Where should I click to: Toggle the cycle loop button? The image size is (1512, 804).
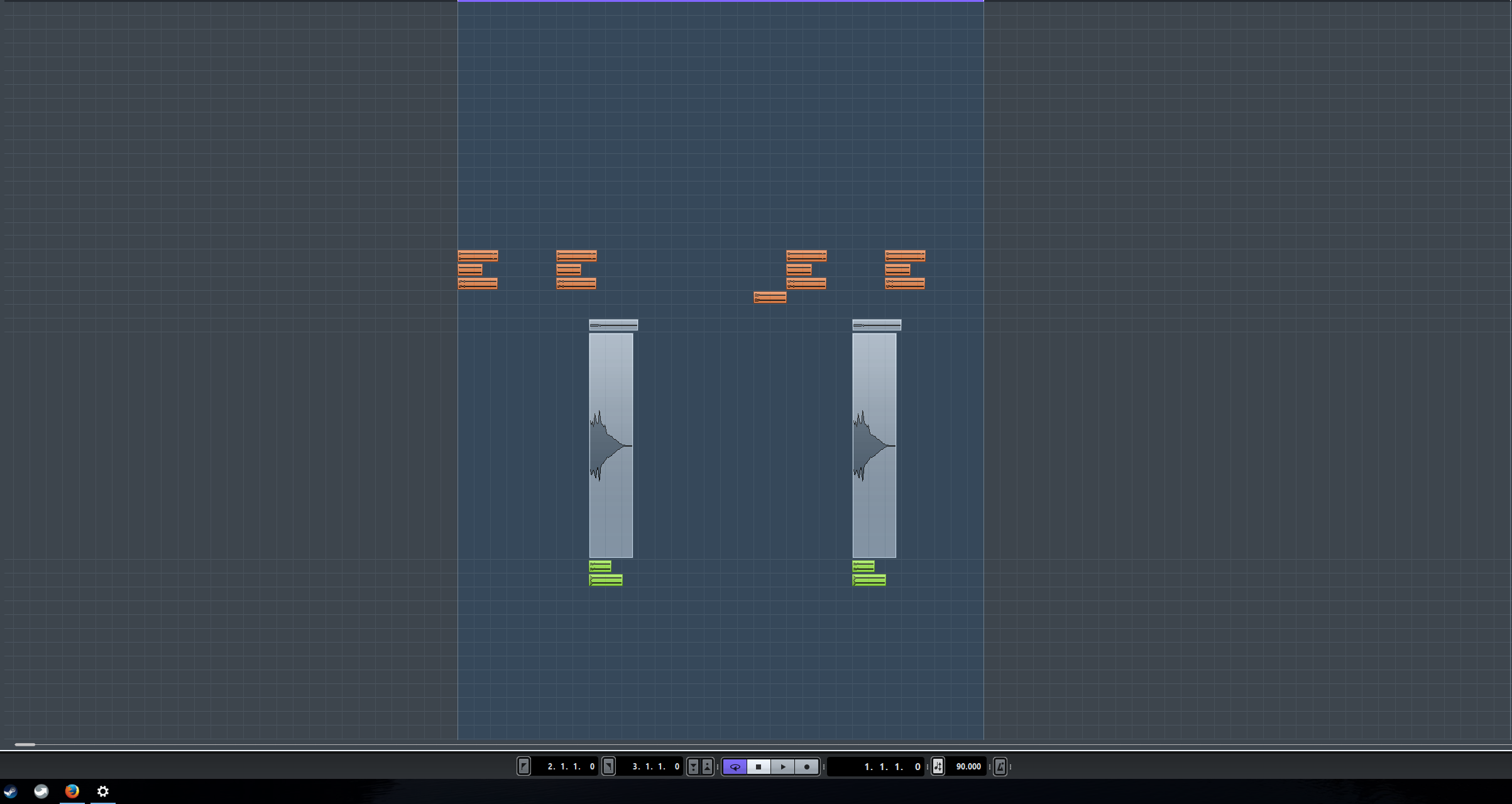tap(735, 766)
